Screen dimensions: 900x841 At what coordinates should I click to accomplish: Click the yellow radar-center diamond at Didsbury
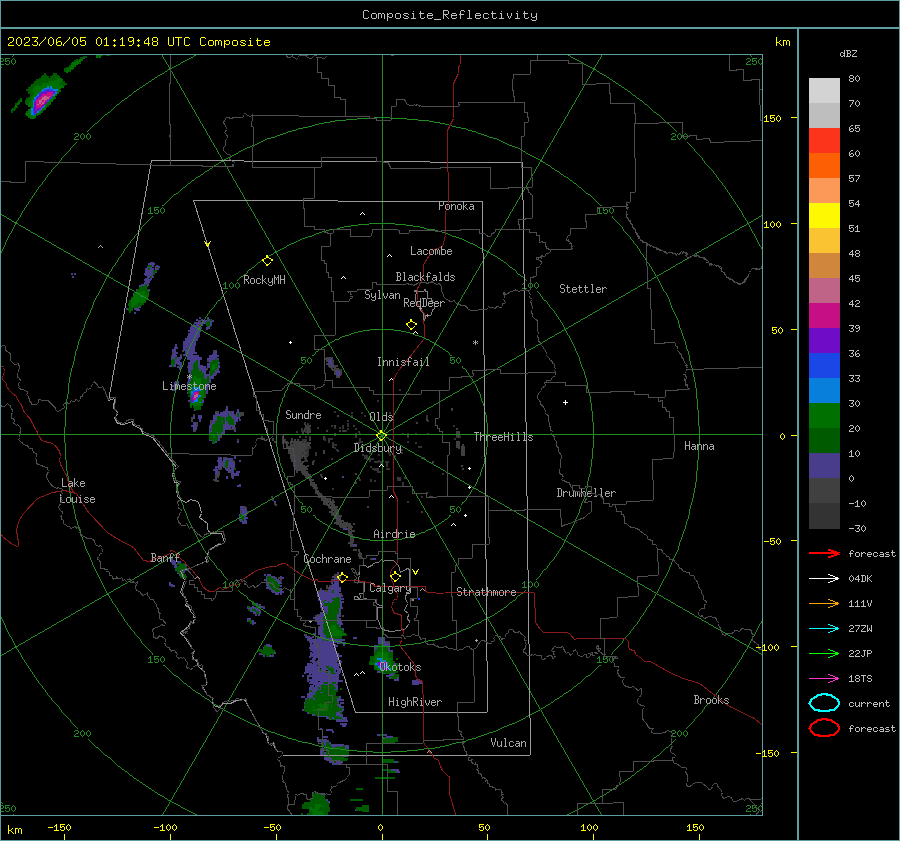pos(381,436)
